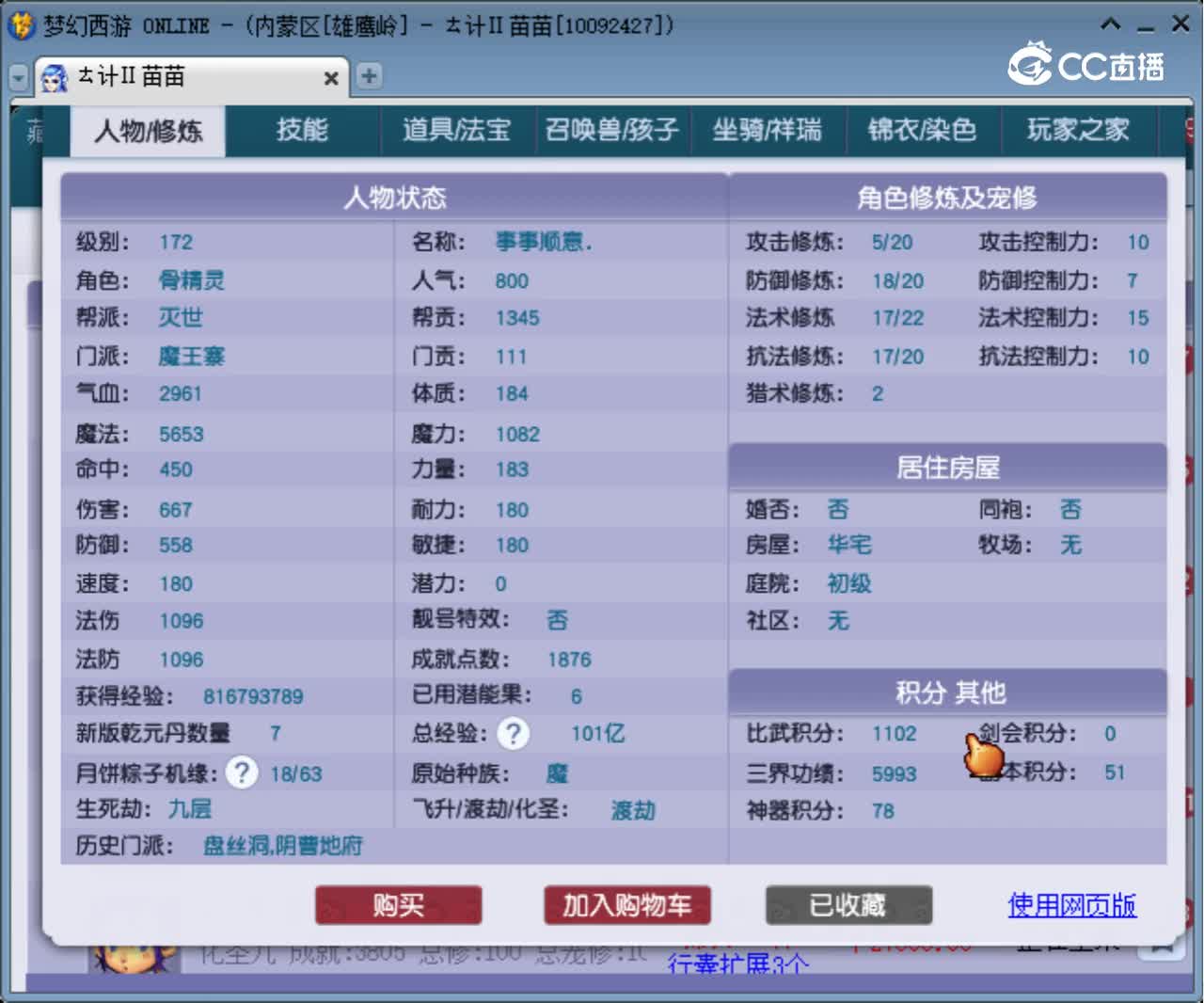
Task: Click the 庭院 value 初级
Action: point(849,583)
